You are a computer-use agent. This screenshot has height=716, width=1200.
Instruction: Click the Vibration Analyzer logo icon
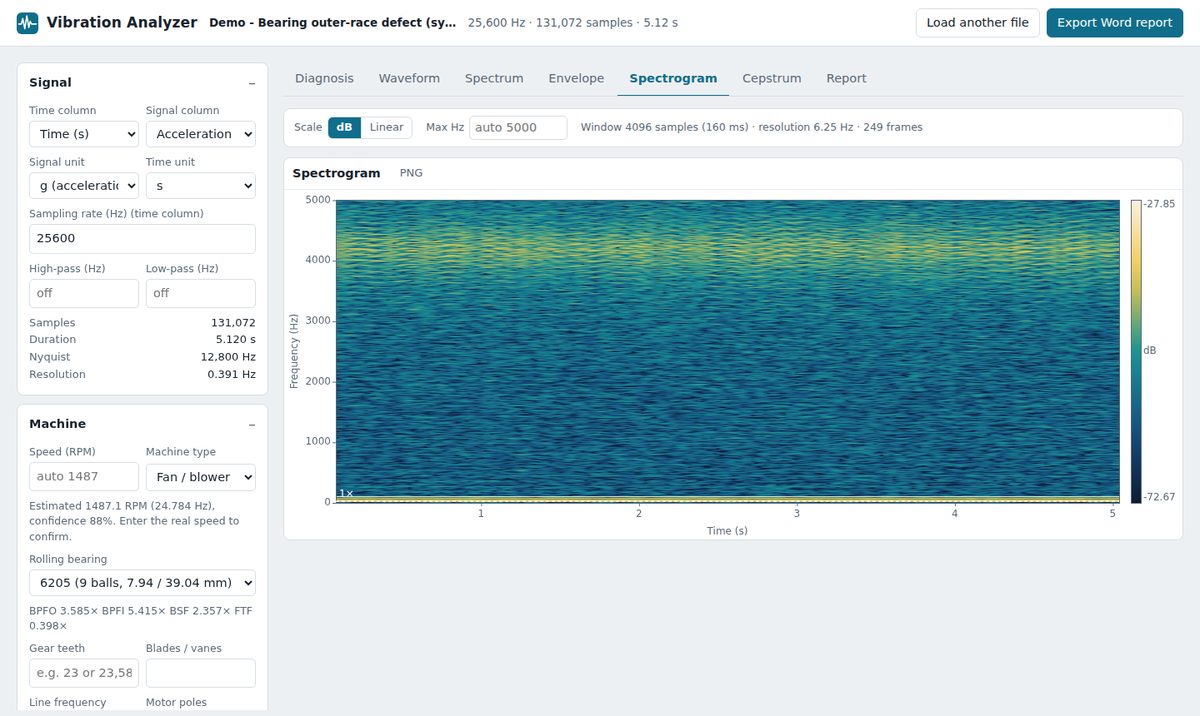click(28, 22)
